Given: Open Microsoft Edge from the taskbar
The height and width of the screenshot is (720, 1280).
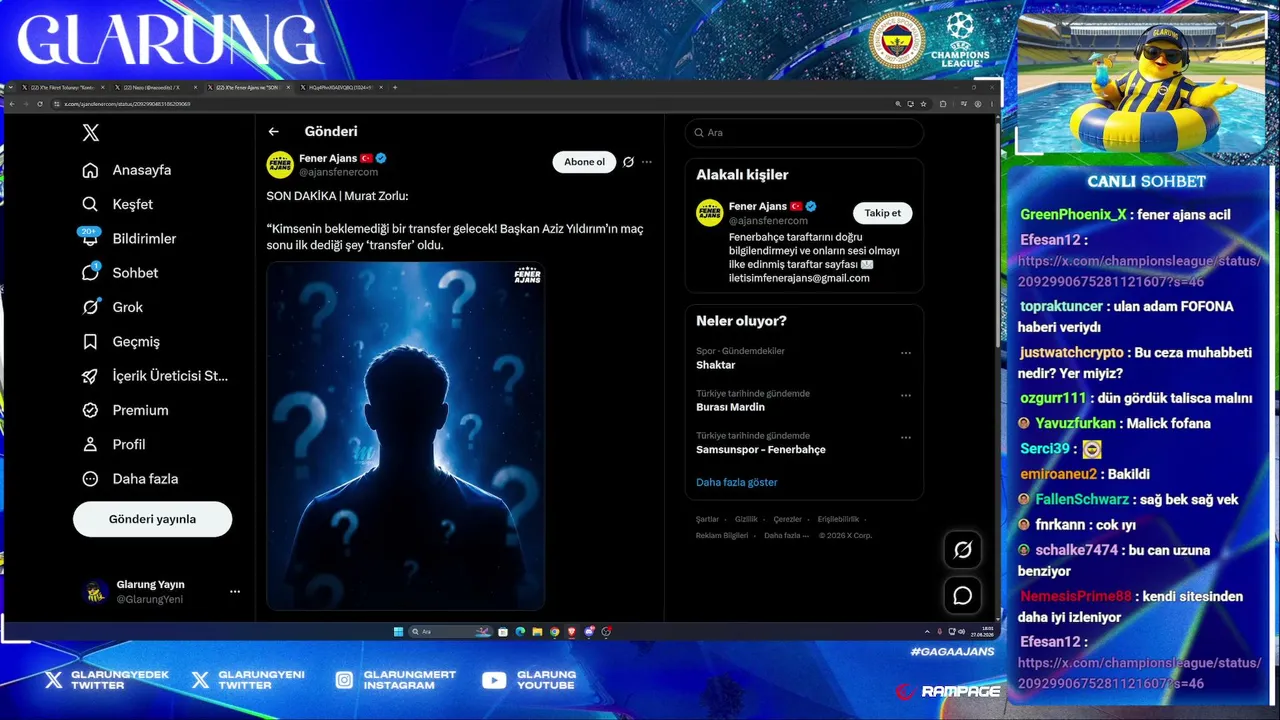Looking at the screenshot, I should click(520, 632).
